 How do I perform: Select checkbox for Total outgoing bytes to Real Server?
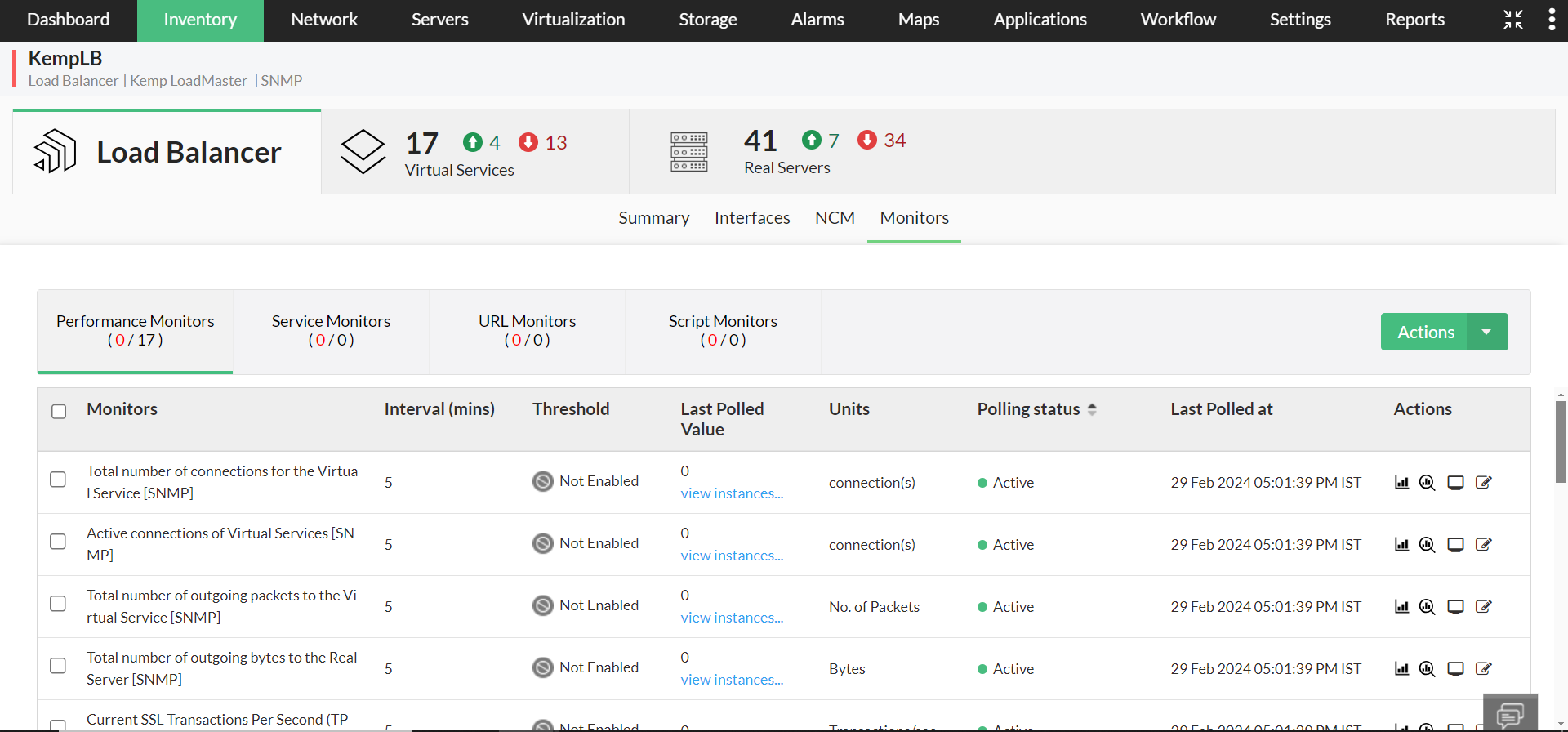pos(58,666)
